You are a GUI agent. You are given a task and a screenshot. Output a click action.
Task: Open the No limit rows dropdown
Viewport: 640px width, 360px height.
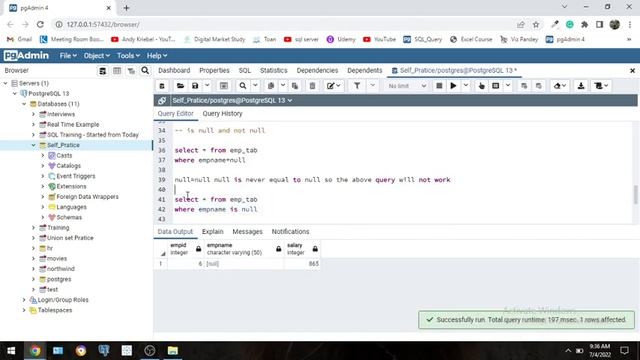pos(407,86)
